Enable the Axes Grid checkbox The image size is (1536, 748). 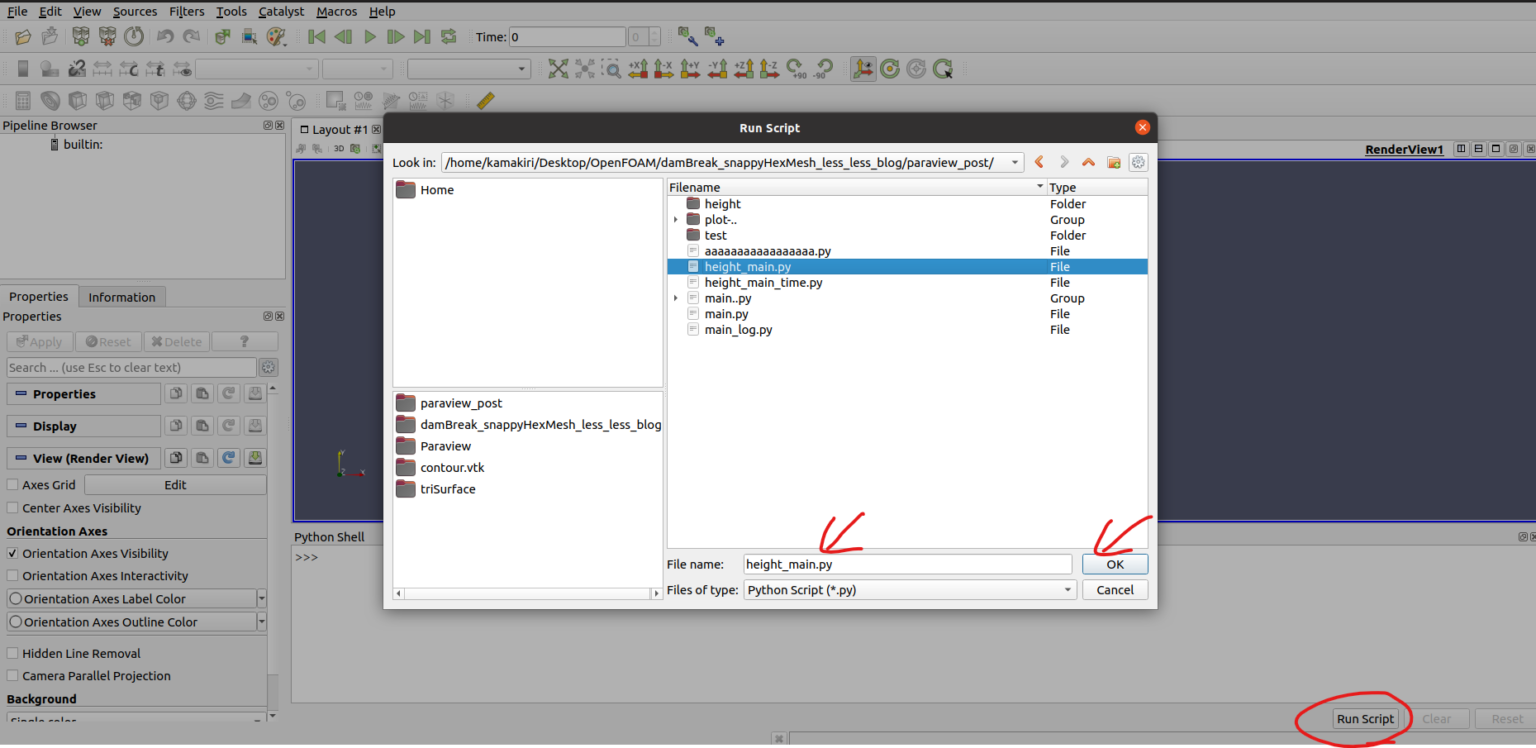(x=13, y=485)
